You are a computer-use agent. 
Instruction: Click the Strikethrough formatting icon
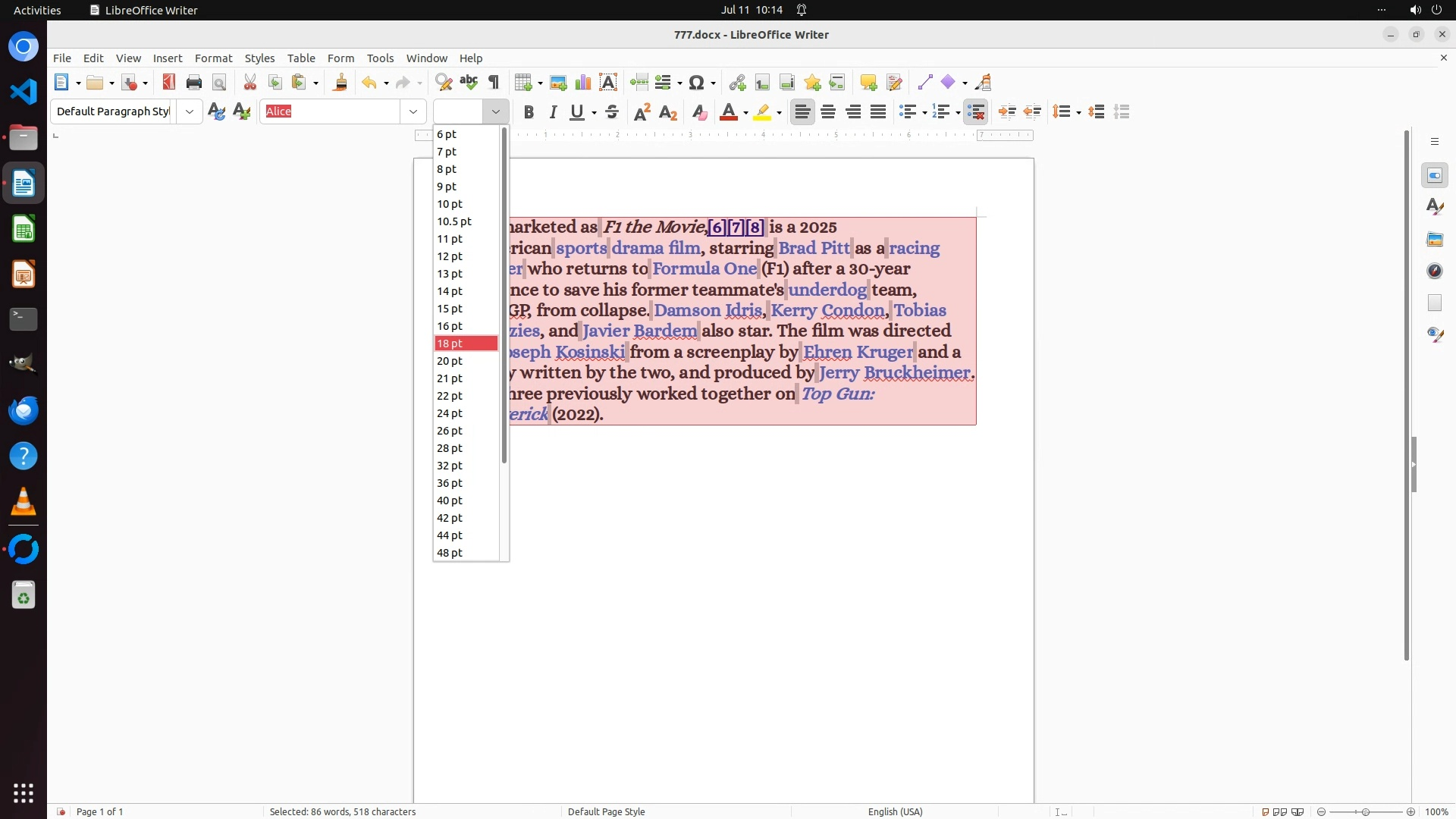[612, 112]
